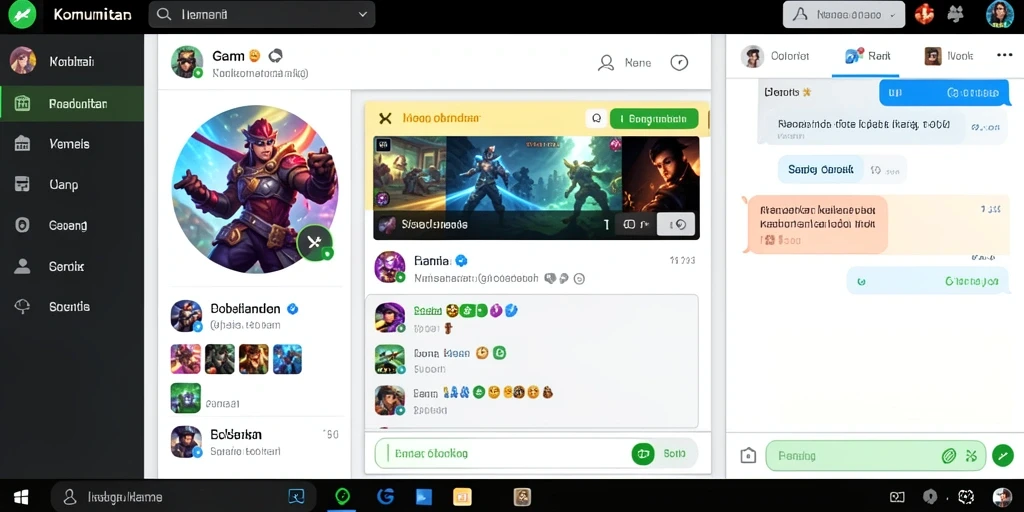
Task: Click the chat bubble icon beside Gam
Action: (x=276, y=56)
